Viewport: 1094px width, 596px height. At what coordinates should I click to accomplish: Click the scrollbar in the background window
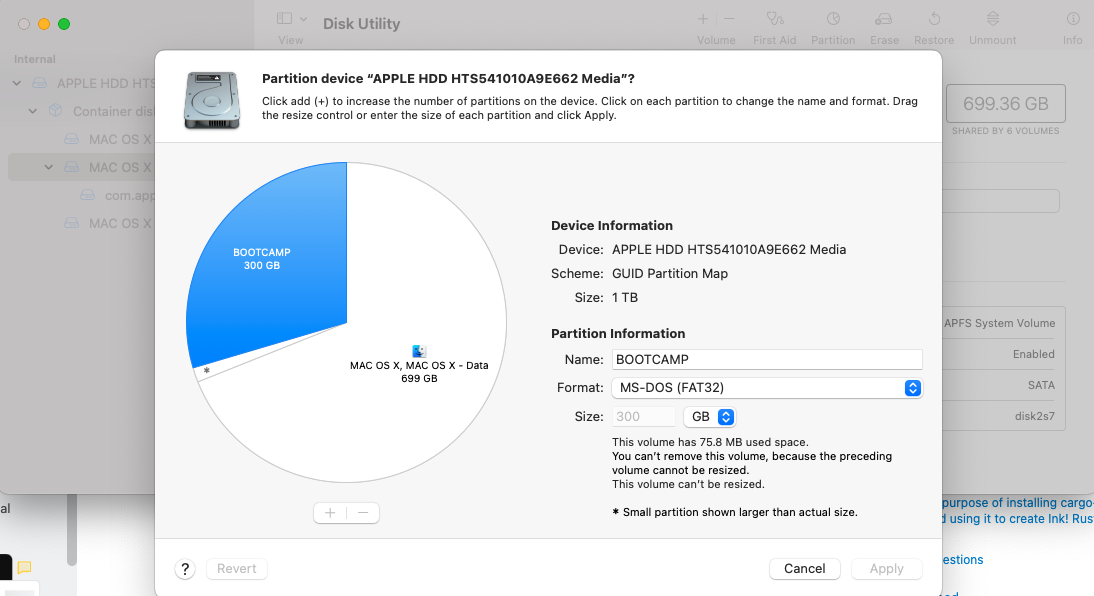coord(71,530)
